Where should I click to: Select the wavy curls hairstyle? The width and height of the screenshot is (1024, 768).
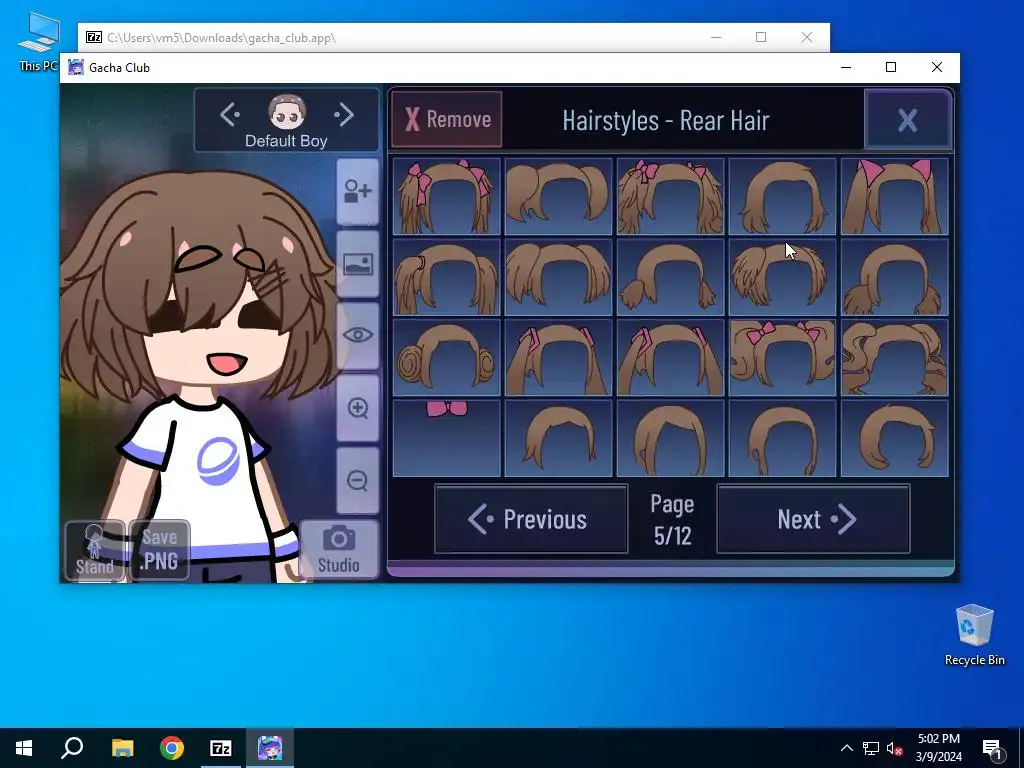click(x=895, y=358)
